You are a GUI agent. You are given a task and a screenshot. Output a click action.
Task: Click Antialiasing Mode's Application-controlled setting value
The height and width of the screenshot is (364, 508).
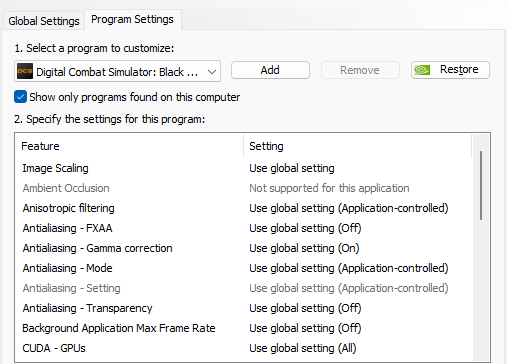pyautogui.click(x=349, y=268)
